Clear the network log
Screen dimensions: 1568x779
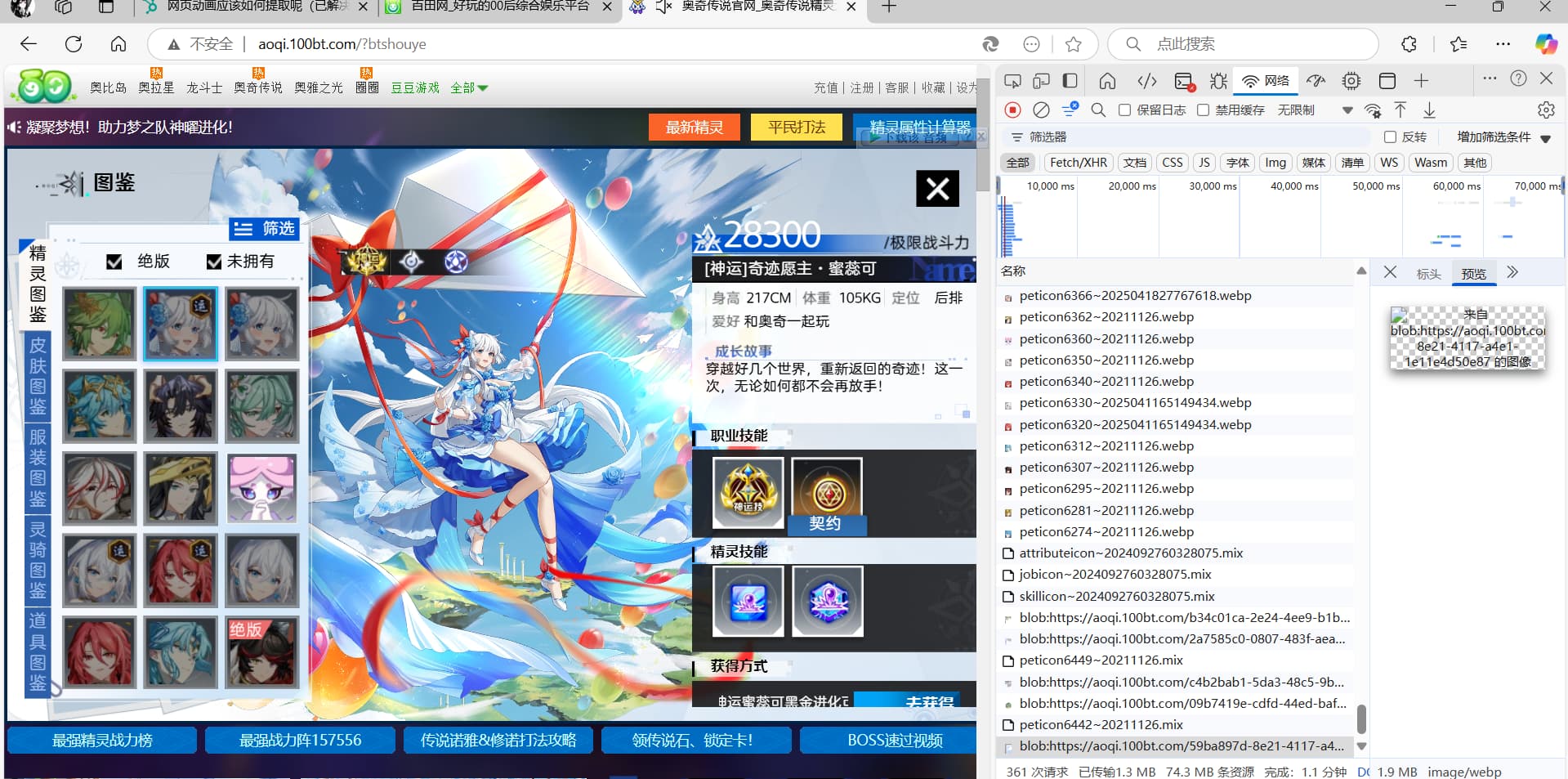point(1041,110)
